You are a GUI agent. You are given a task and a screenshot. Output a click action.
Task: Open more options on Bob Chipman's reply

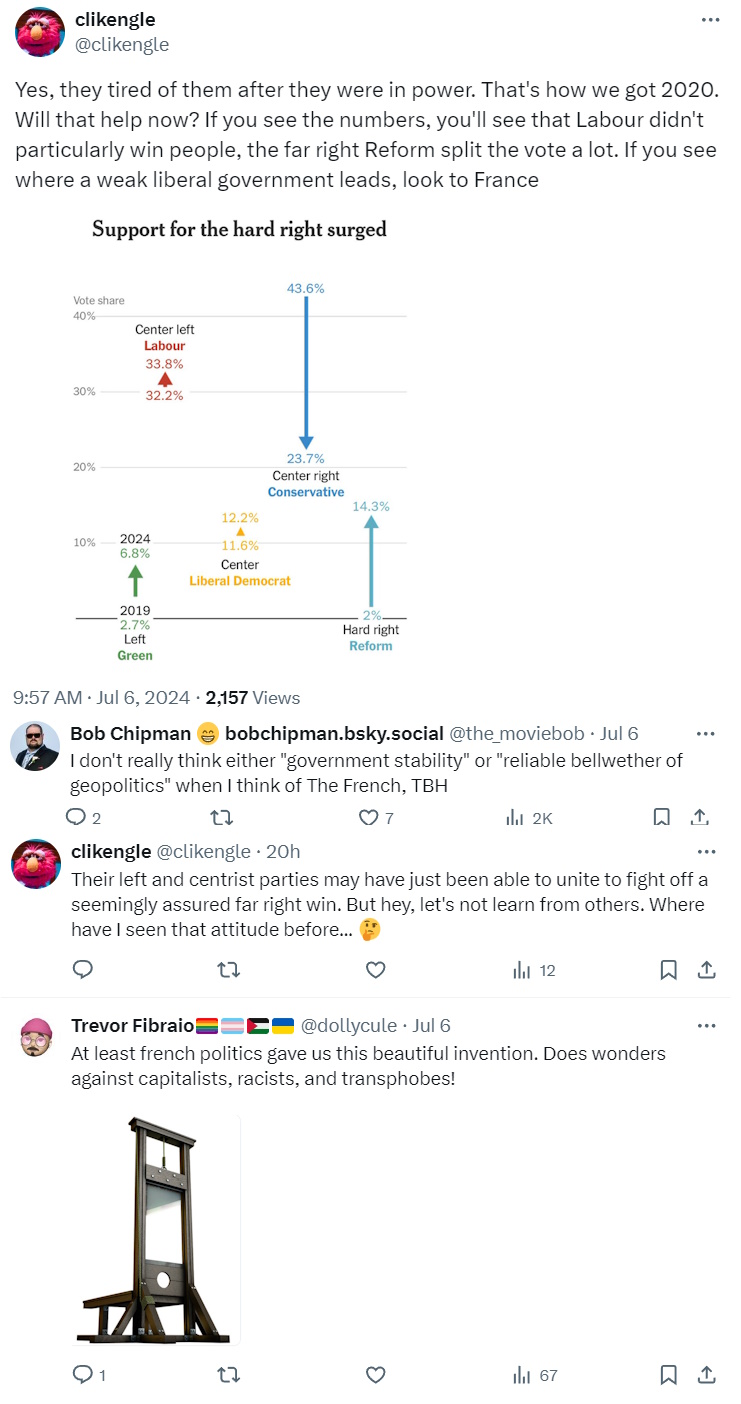point(706,733)
